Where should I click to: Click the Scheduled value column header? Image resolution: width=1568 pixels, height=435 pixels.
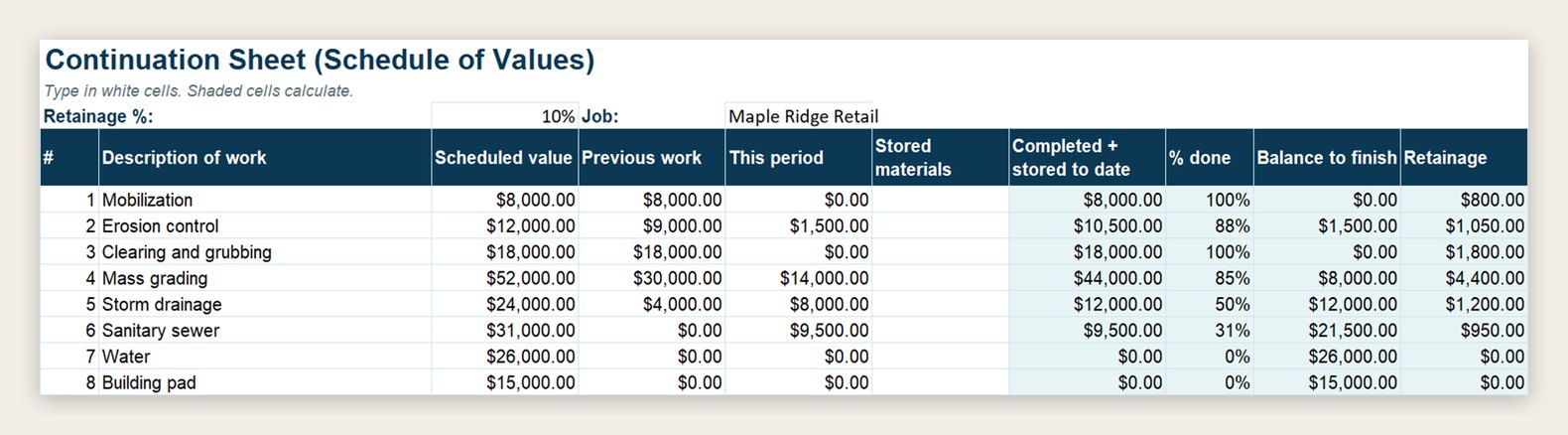[x=504, y=157]
